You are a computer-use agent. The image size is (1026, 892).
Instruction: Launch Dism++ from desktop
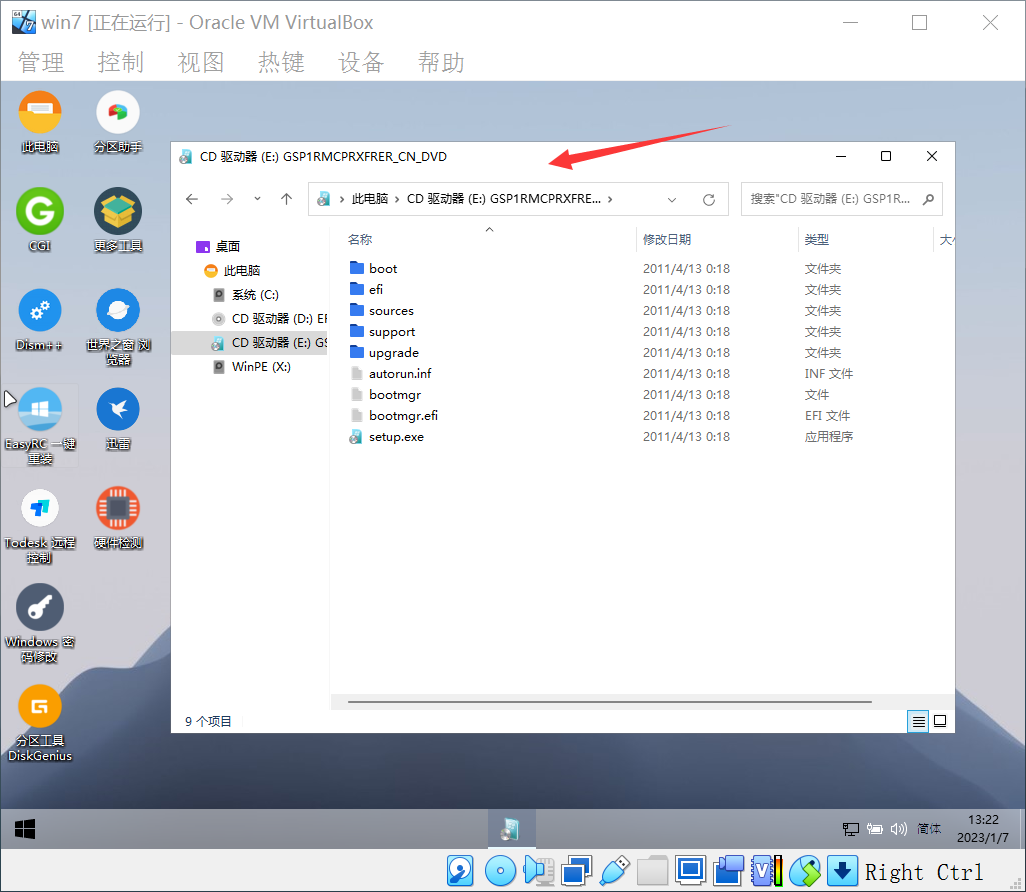40,319
